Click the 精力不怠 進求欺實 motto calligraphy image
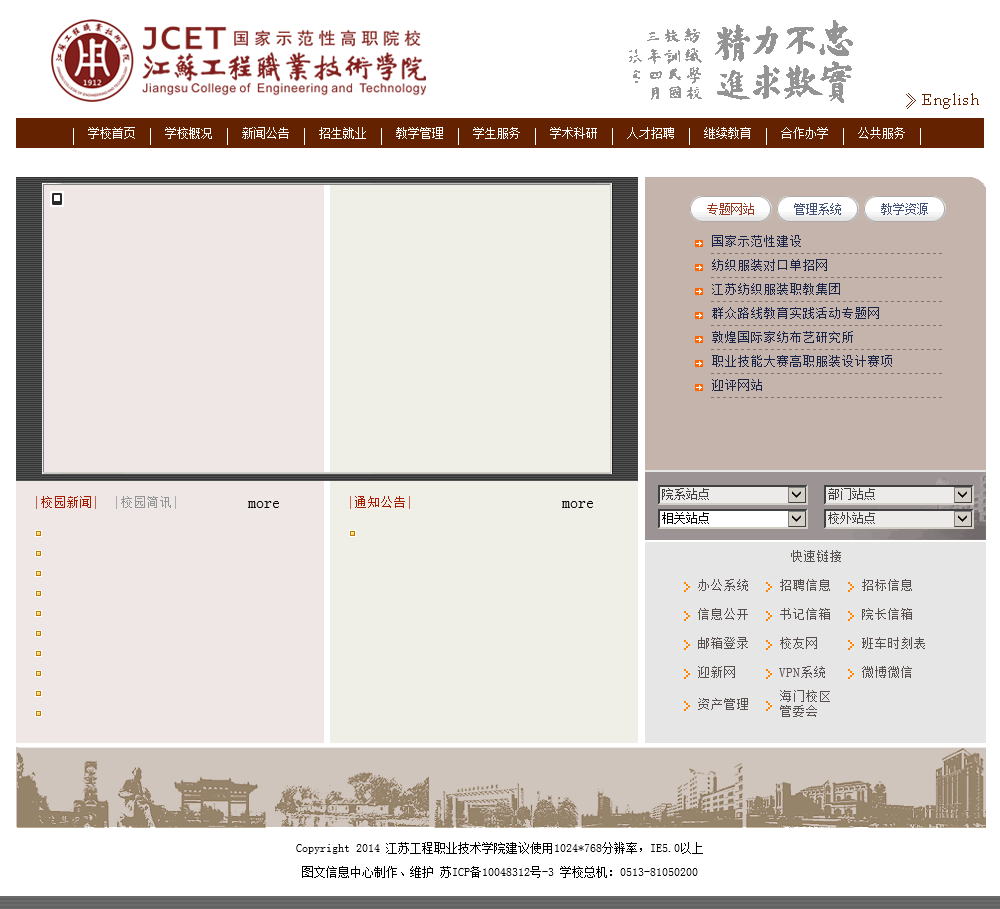This screenshot has width=1000, height=909. 740,62
